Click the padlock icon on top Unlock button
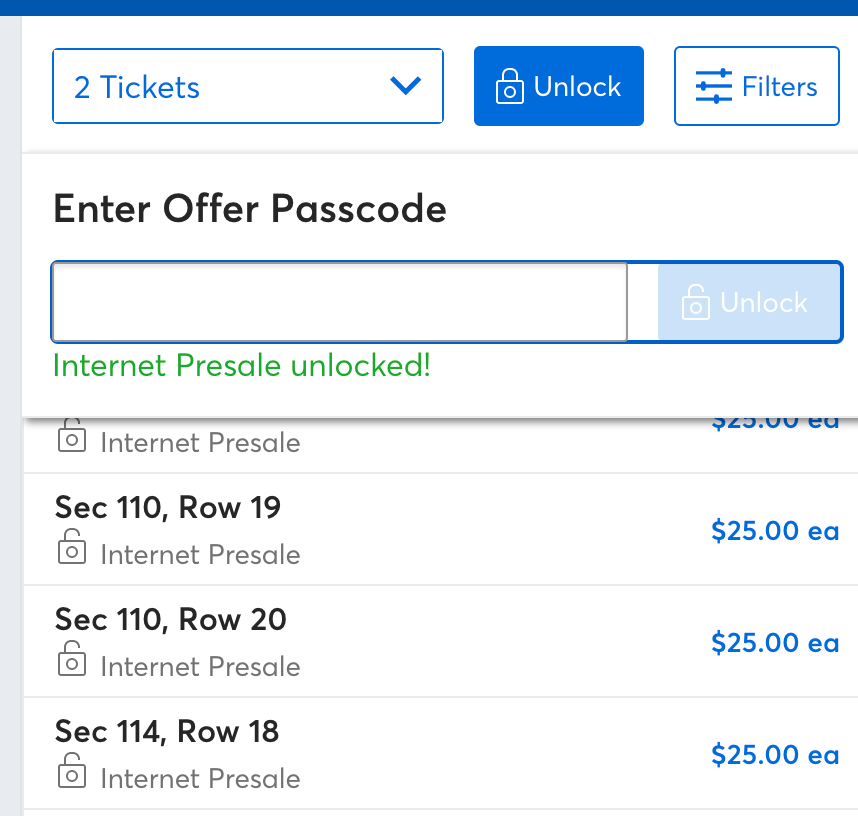Screen dimensions: 858x816 [x=509, y=86]
